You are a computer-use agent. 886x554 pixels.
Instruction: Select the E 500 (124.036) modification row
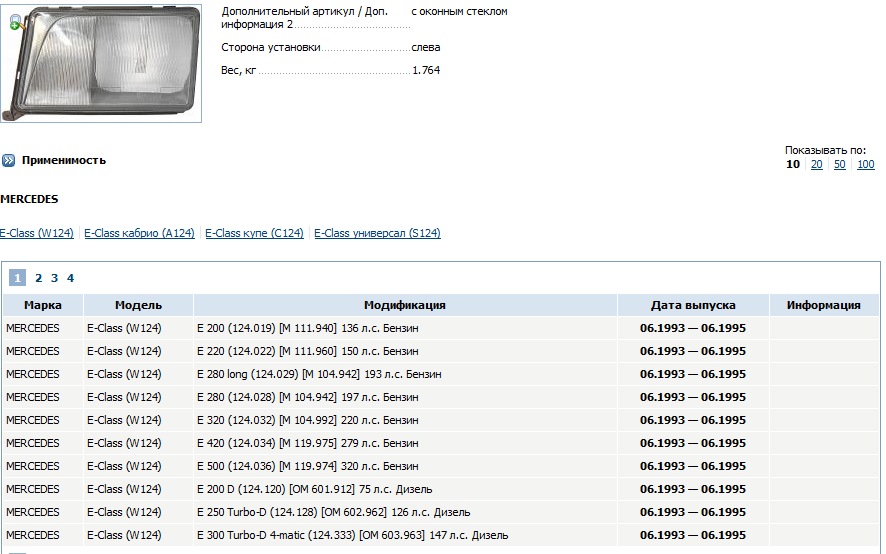pos(307,467)
